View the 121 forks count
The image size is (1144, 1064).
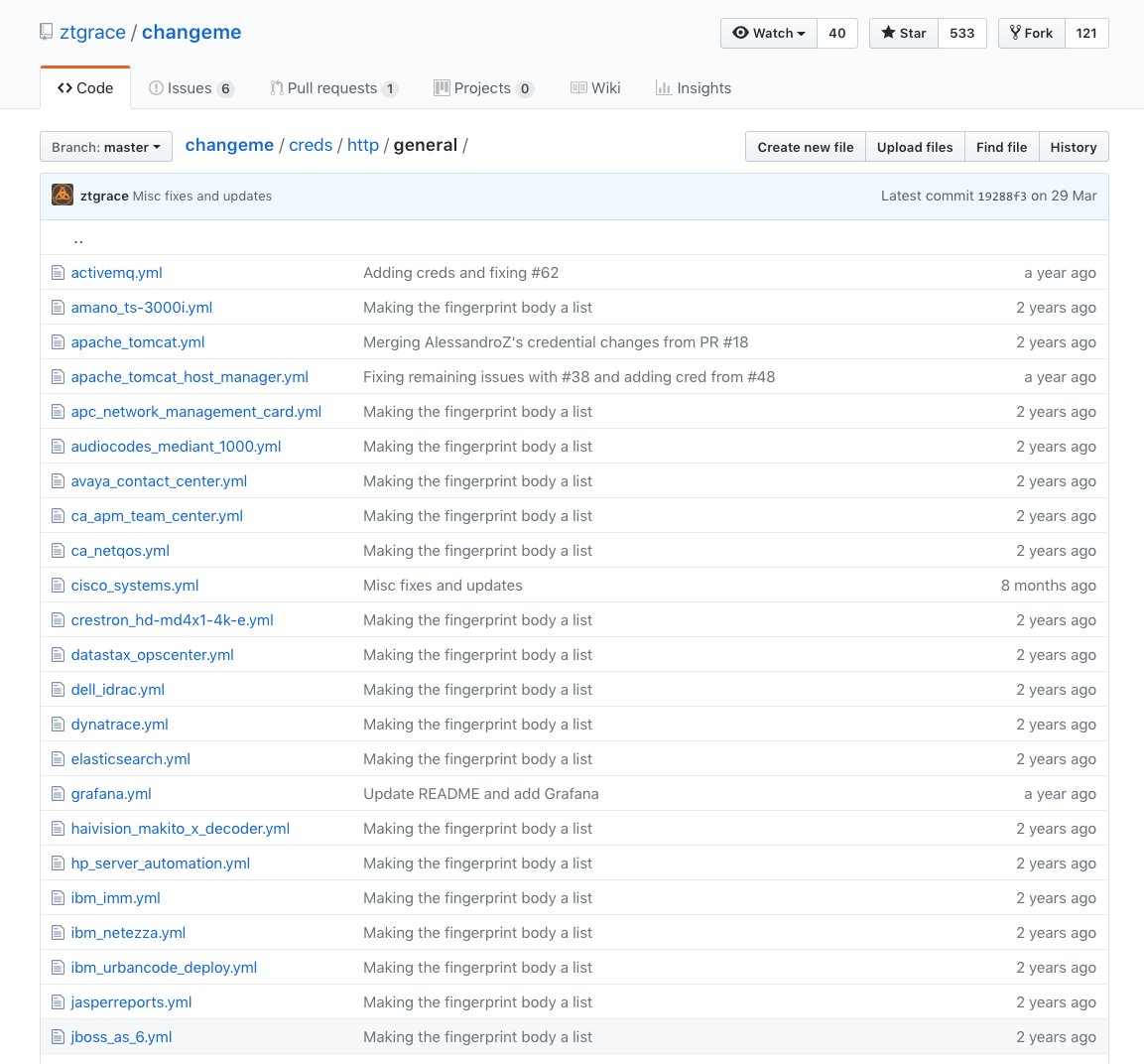click(x=1086, y=33)
